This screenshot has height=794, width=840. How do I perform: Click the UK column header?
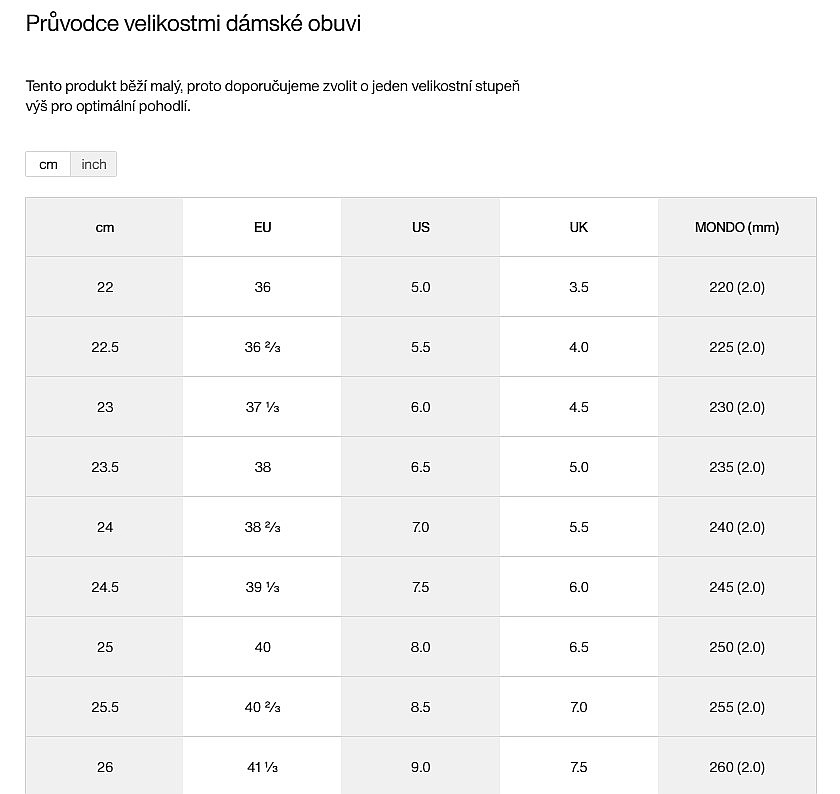[x=578, y=227]
